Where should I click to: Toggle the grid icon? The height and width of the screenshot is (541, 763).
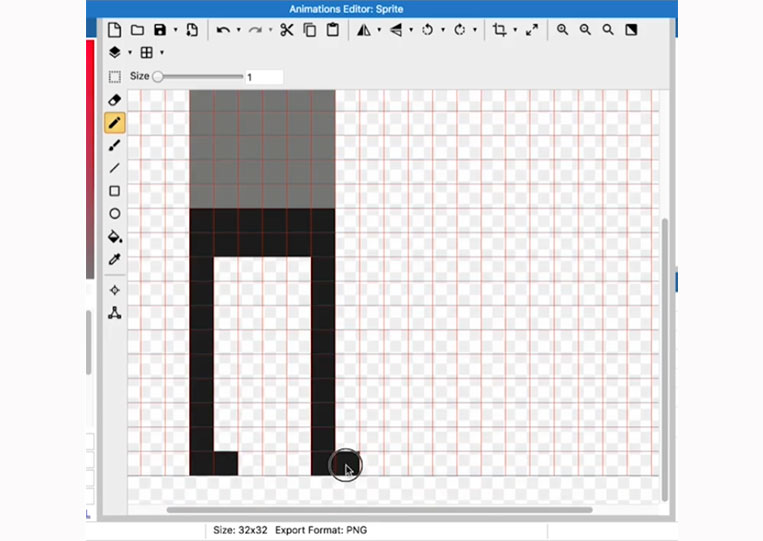146,53
